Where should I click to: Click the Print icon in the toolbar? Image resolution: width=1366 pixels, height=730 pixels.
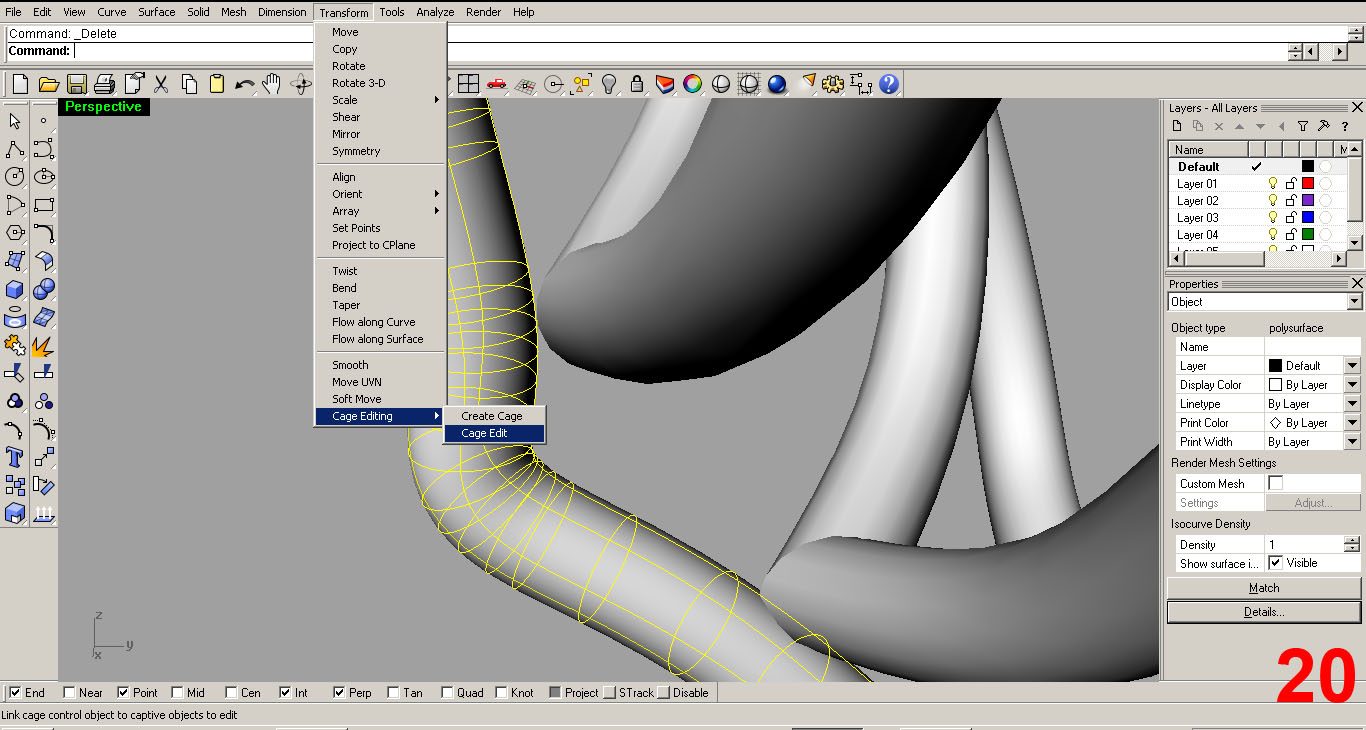point(105,84)
